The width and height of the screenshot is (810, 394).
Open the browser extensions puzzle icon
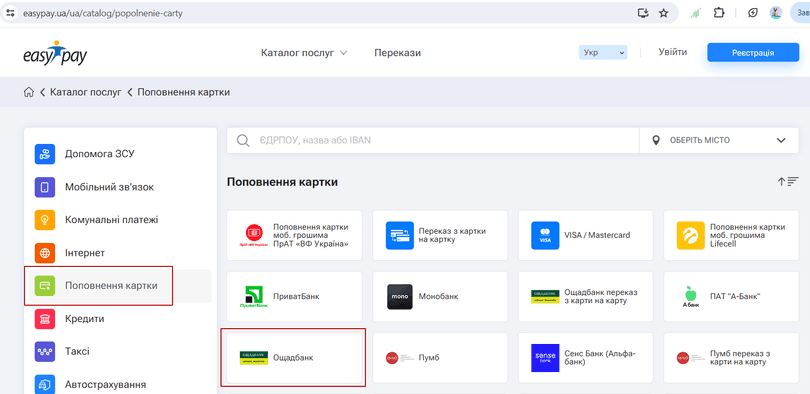[719, 13]
